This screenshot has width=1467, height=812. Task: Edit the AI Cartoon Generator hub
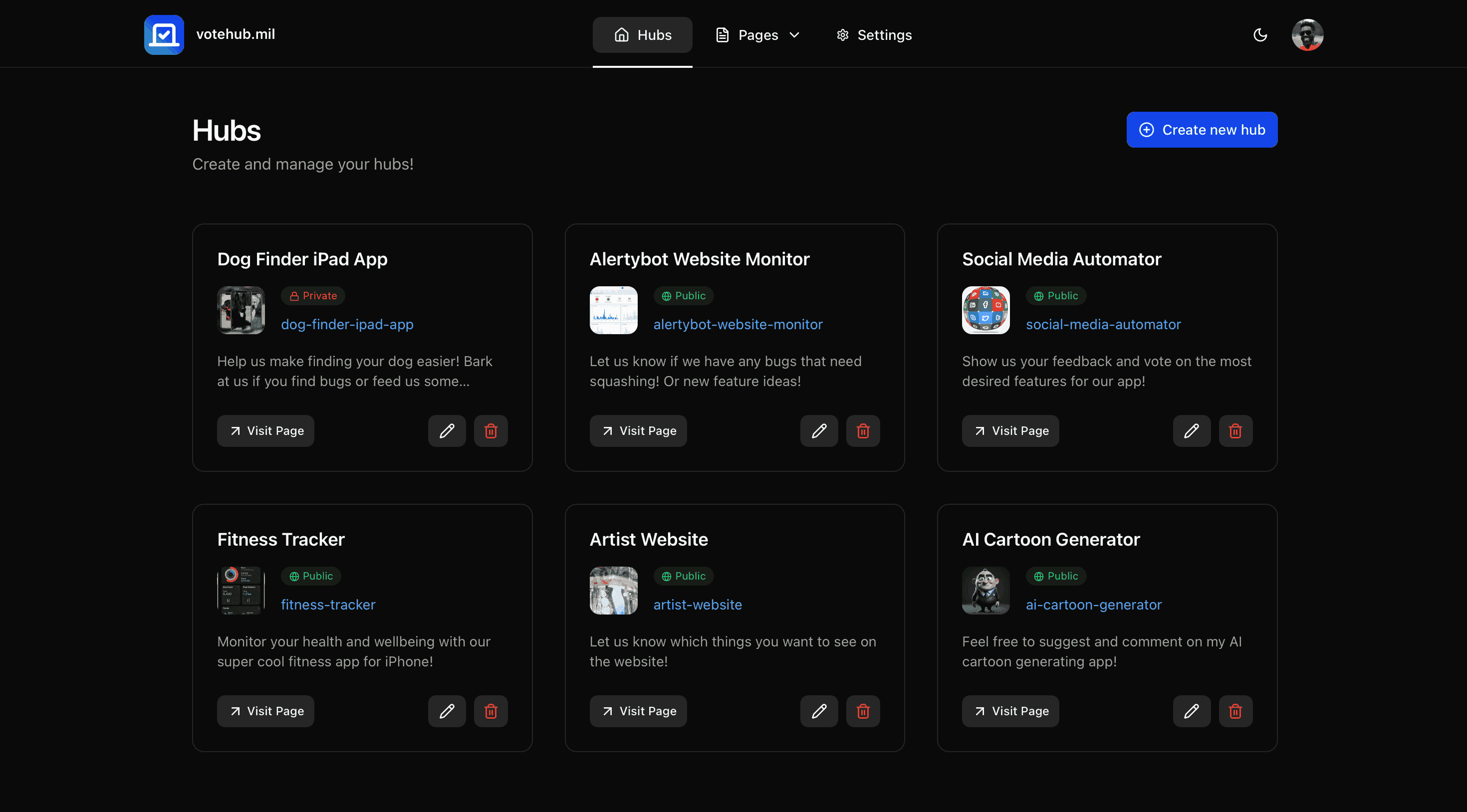(1192, 711)
